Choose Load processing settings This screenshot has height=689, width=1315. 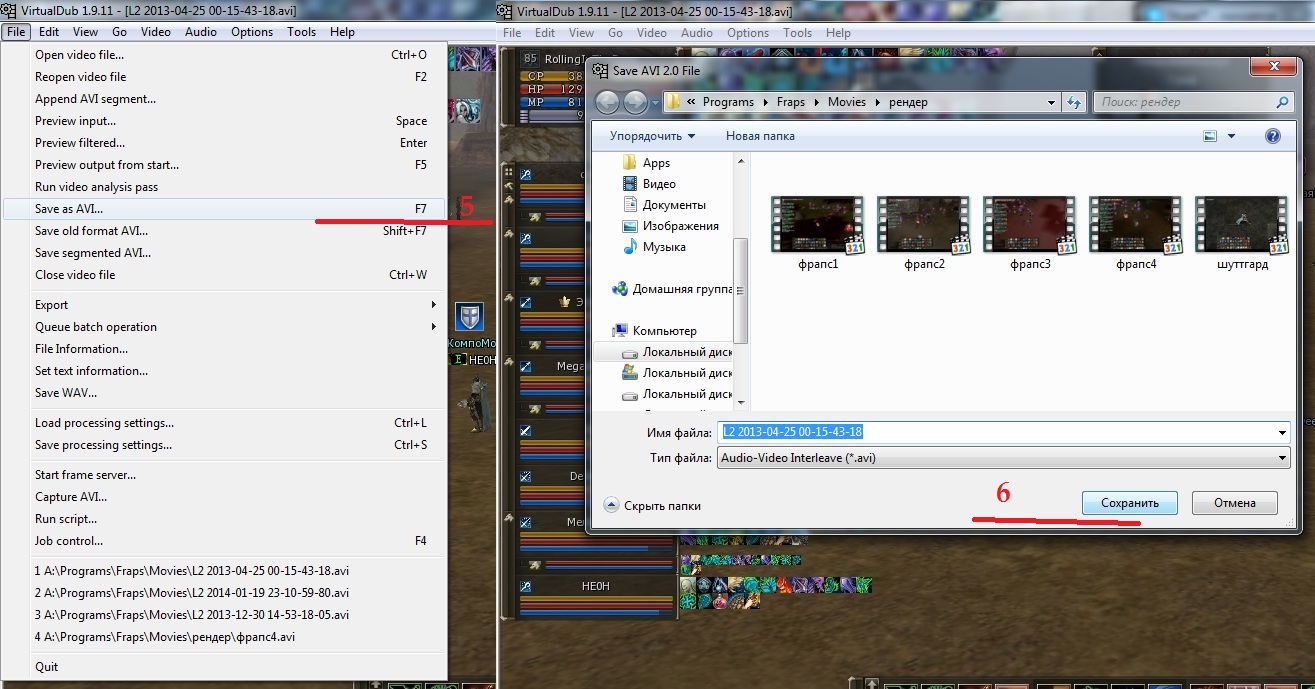(225, 423)
